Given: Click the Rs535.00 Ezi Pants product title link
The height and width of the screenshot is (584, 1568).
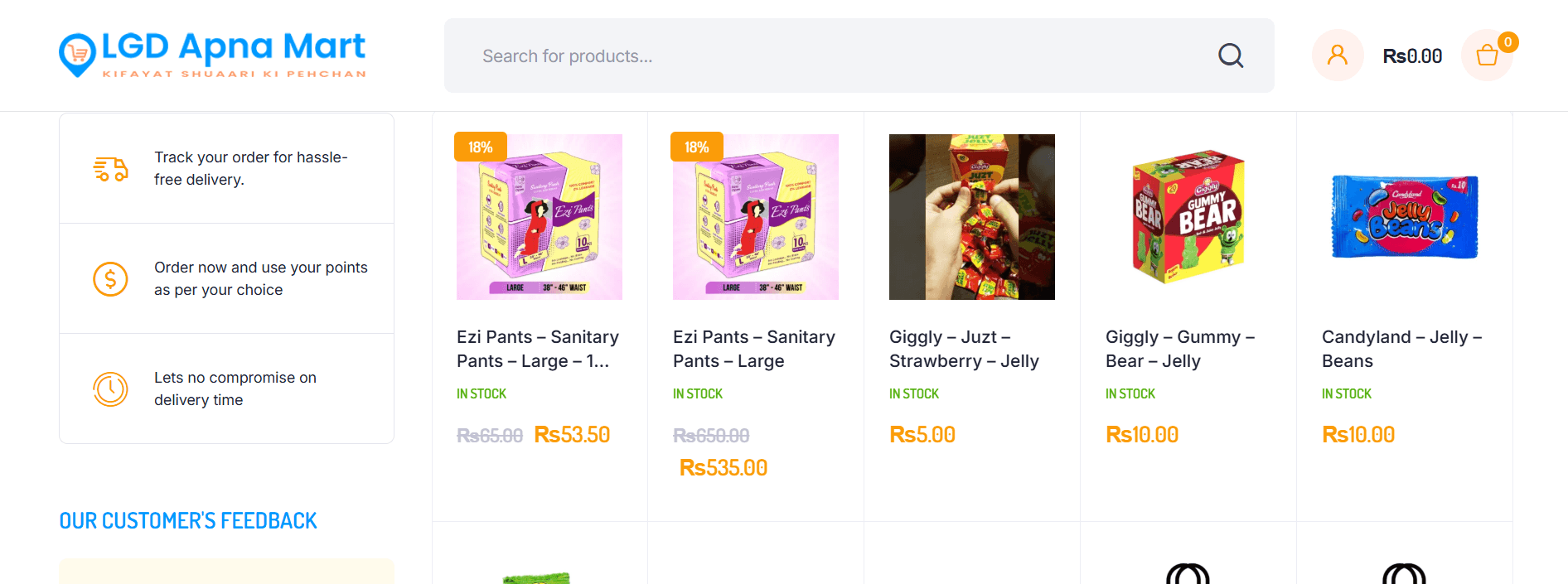Looking at the screenshot, I should tap(753, 349).
